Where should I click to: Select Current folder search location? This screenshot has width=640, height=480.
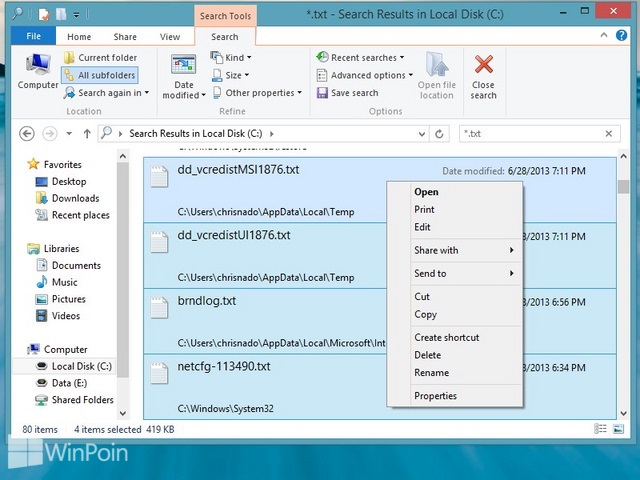(100, 58)
